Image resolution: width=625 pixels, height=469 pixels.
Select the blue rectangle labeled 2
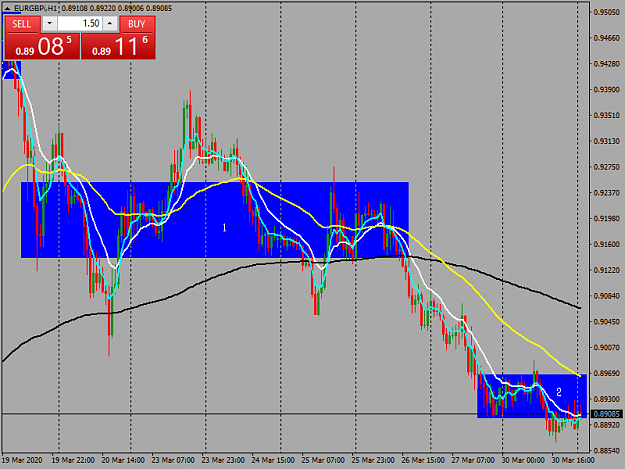pos(532,395)
